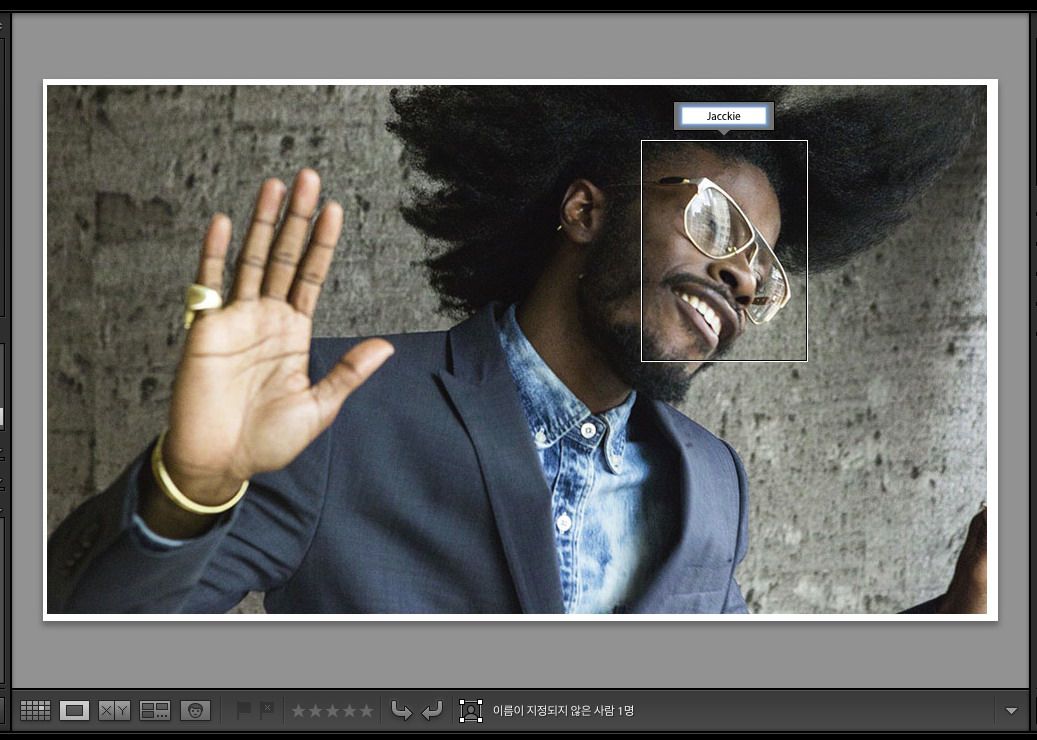This screenshot has height=740, width=1037.
Task: Toggle the Draw Face Region tool
Action: pos(471,711)
